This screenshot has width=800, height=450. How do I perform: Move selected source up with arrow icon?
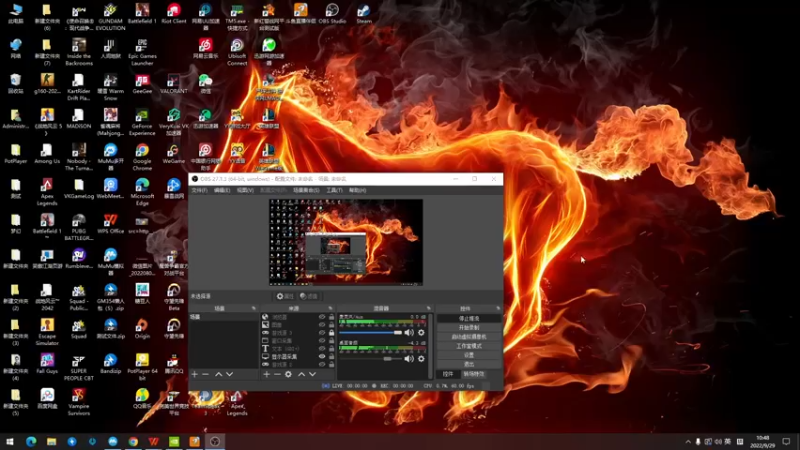pyautogui.click(x=301, y=374)
